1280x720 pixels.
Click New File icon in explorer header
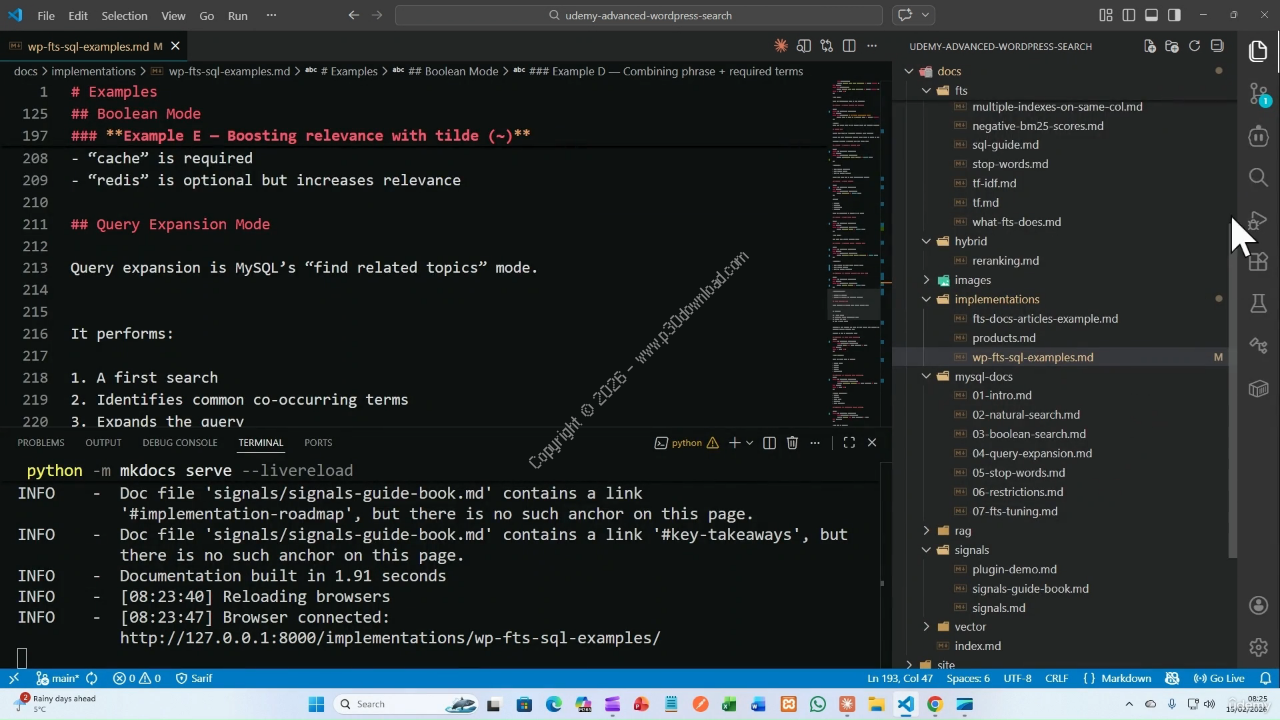pos(1149,46)
